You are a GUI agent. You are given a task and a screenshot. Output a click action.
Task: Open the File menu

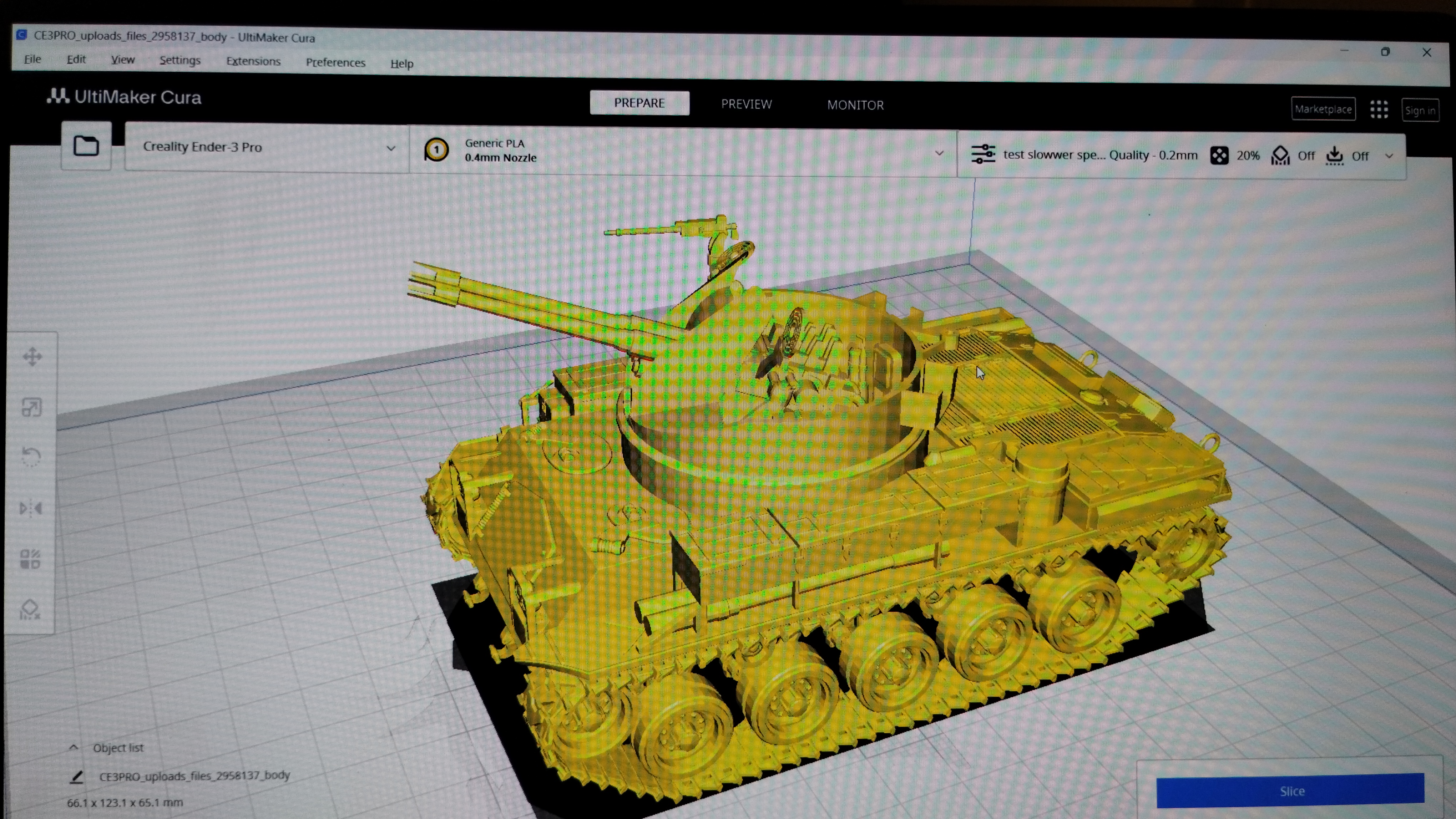[x=33, y=59]
